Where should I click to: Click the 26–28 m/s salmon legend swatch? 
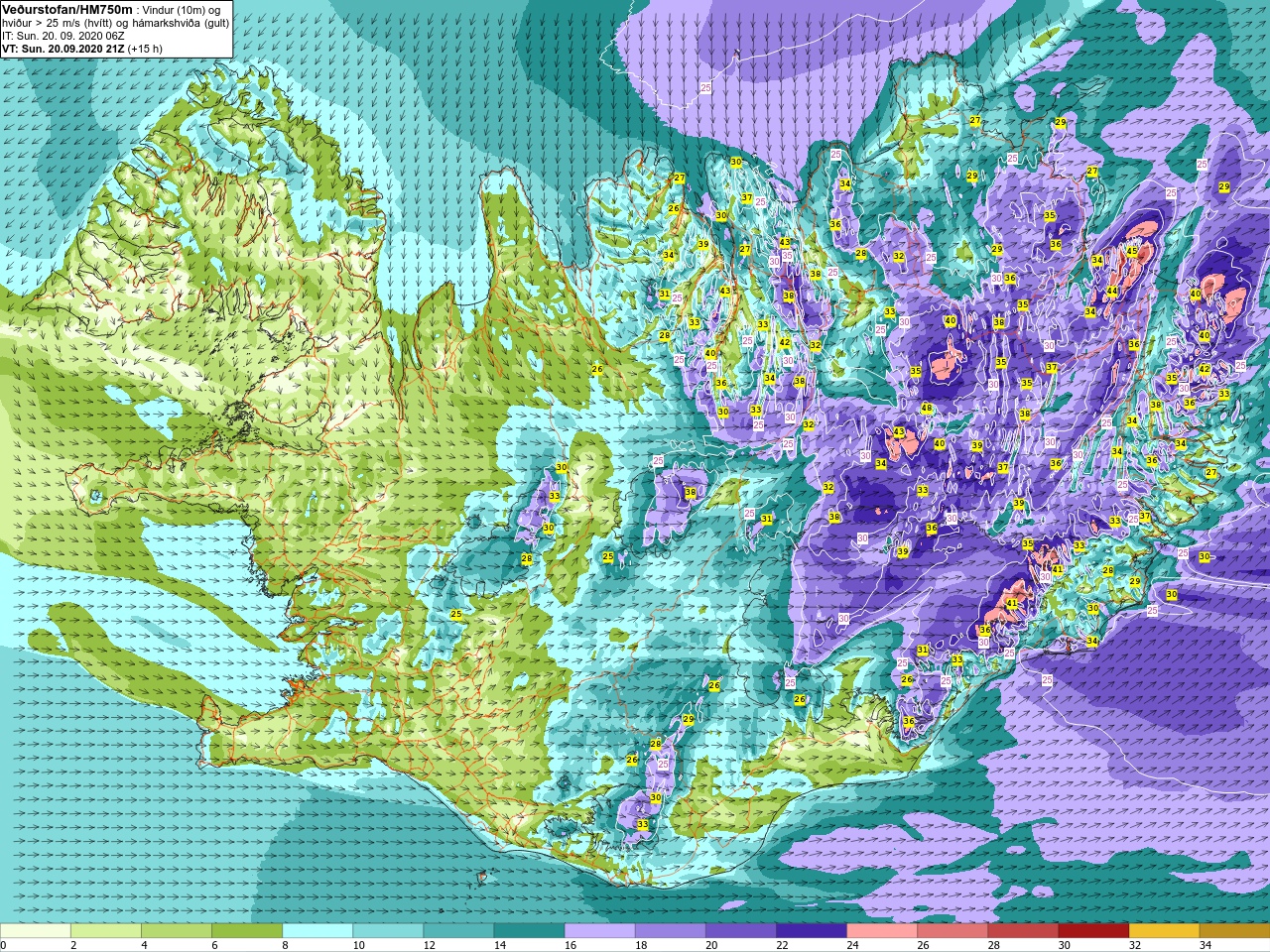click(952, 931)
